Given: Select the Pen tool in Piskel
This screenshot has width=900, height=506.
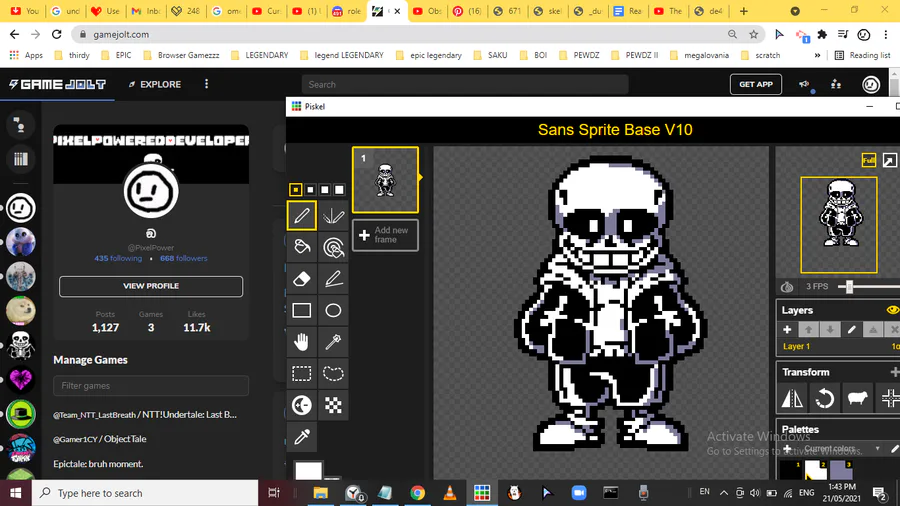Looking at the screenshot, I should [301, 216].
